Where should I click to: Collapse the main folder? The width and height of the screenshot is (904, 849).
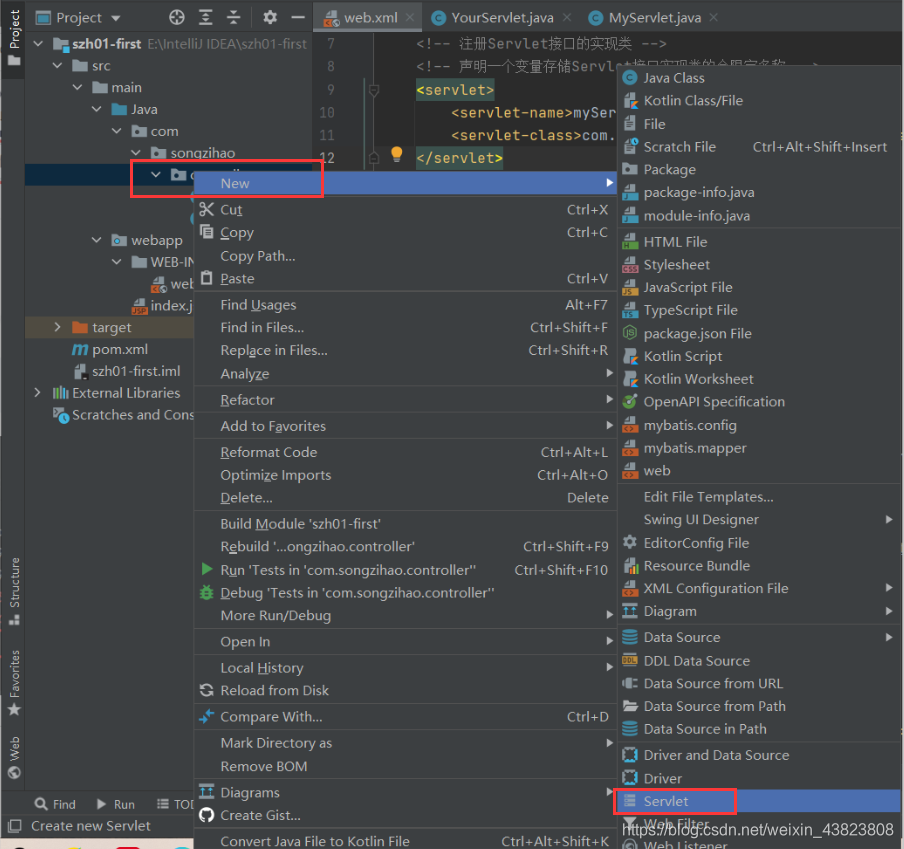[78, 88]
